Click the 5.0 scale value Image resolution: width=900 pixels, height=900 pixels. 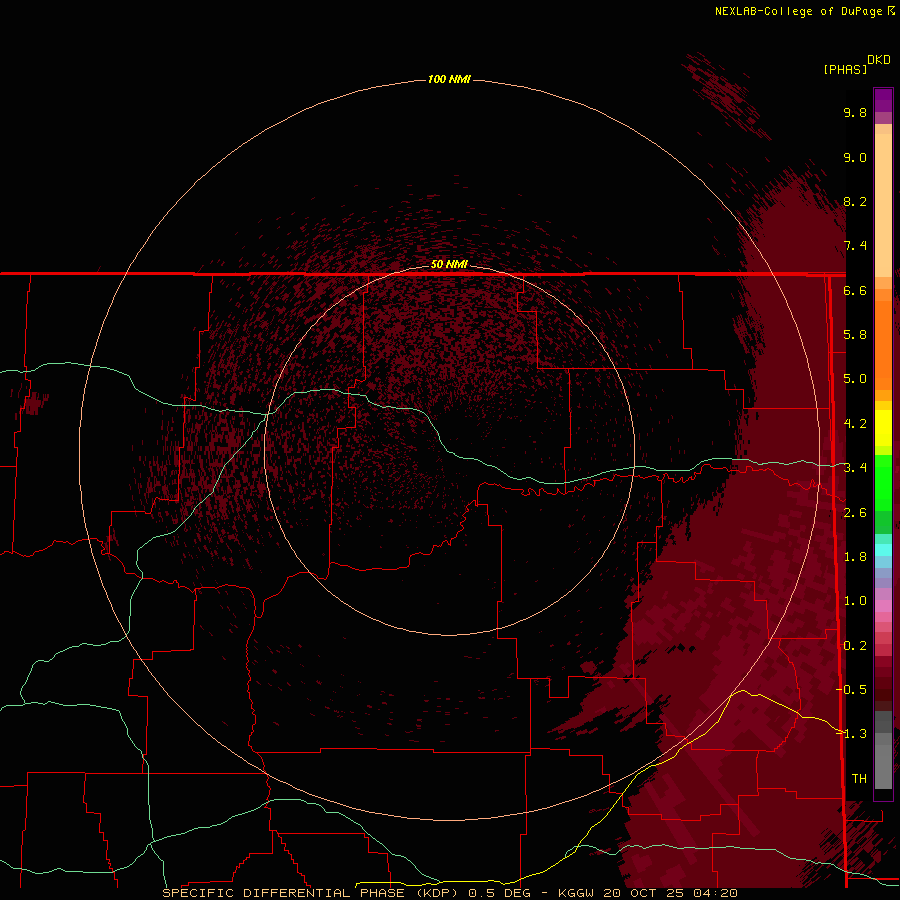(855, 379)
